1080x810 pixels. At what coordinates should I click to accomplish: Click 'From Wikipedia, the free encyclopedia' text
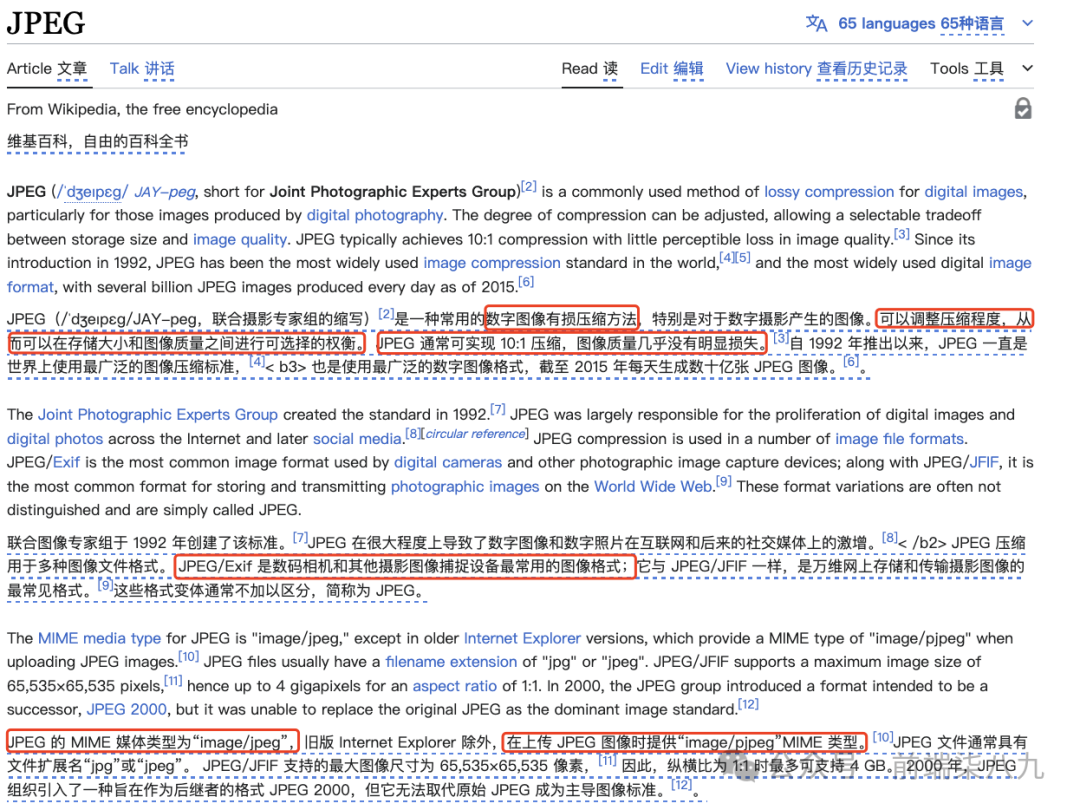point(143,110)
